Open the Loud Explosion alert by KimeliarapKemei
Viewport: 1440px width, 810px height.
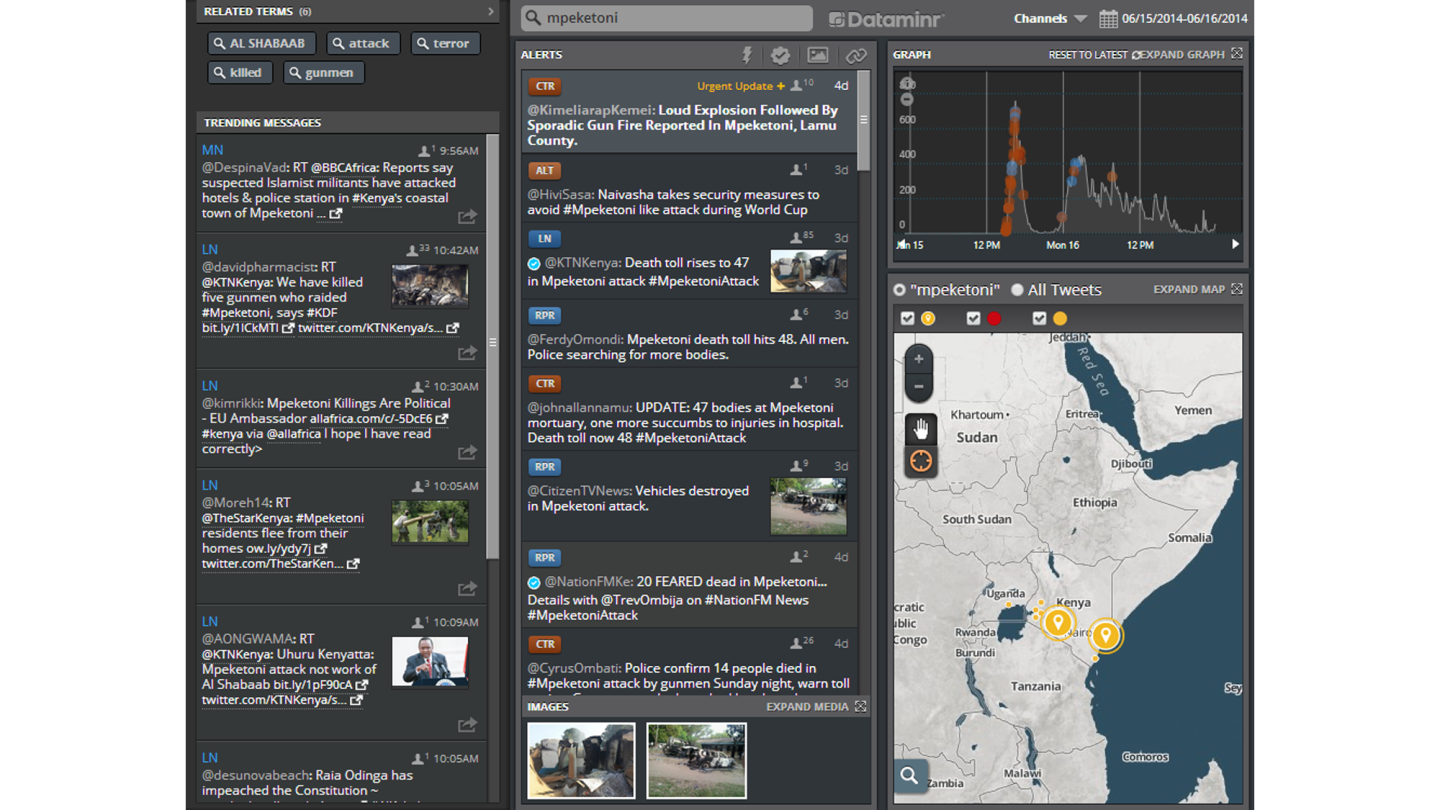689,112
